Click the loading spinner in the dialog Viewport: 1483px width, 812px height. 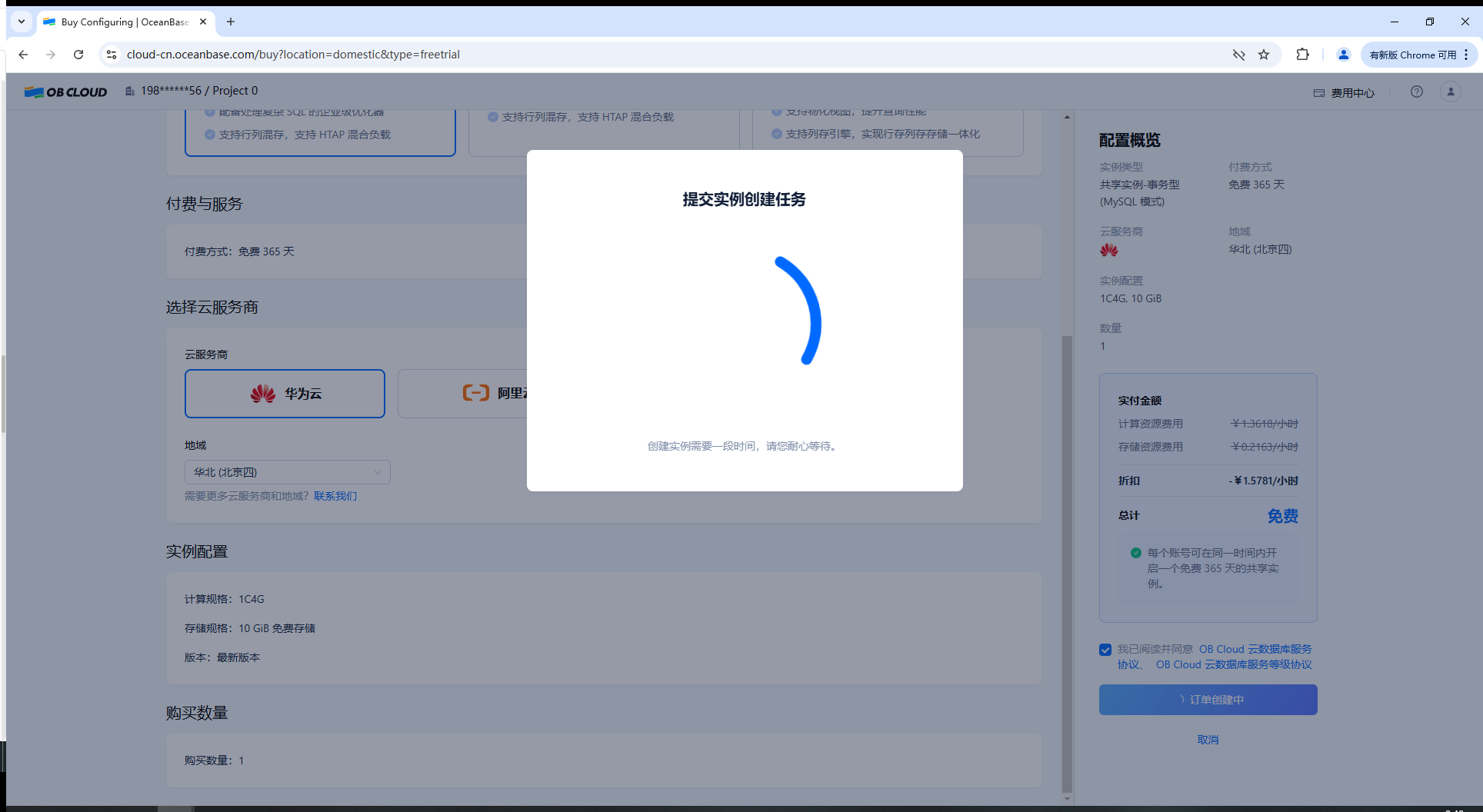[x=798, y=311]
